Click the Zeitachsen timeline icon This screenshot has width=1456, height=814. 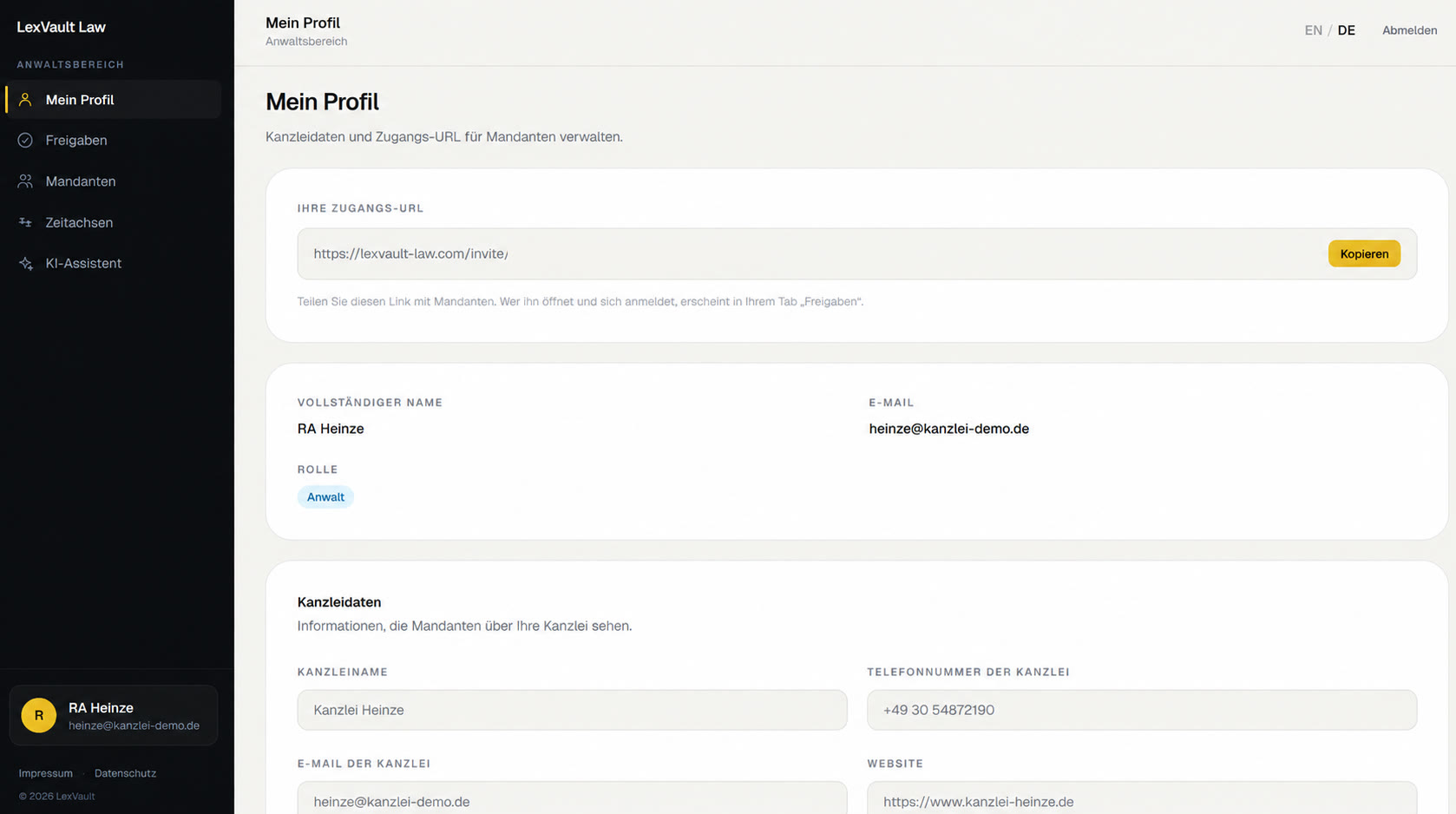tap(25, 223)
